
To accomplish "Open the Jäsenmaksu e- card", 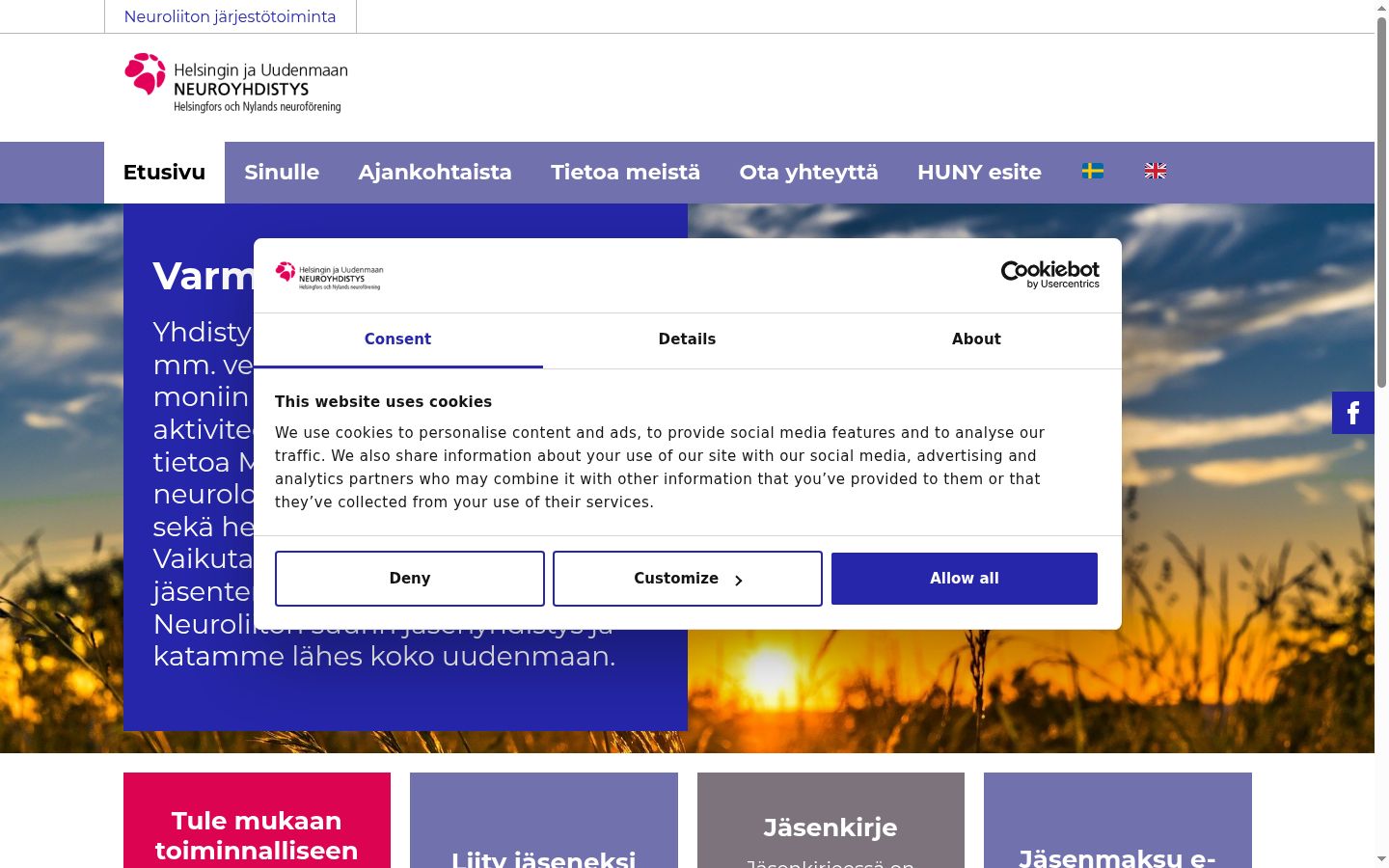I will [x=1118, y=821].
